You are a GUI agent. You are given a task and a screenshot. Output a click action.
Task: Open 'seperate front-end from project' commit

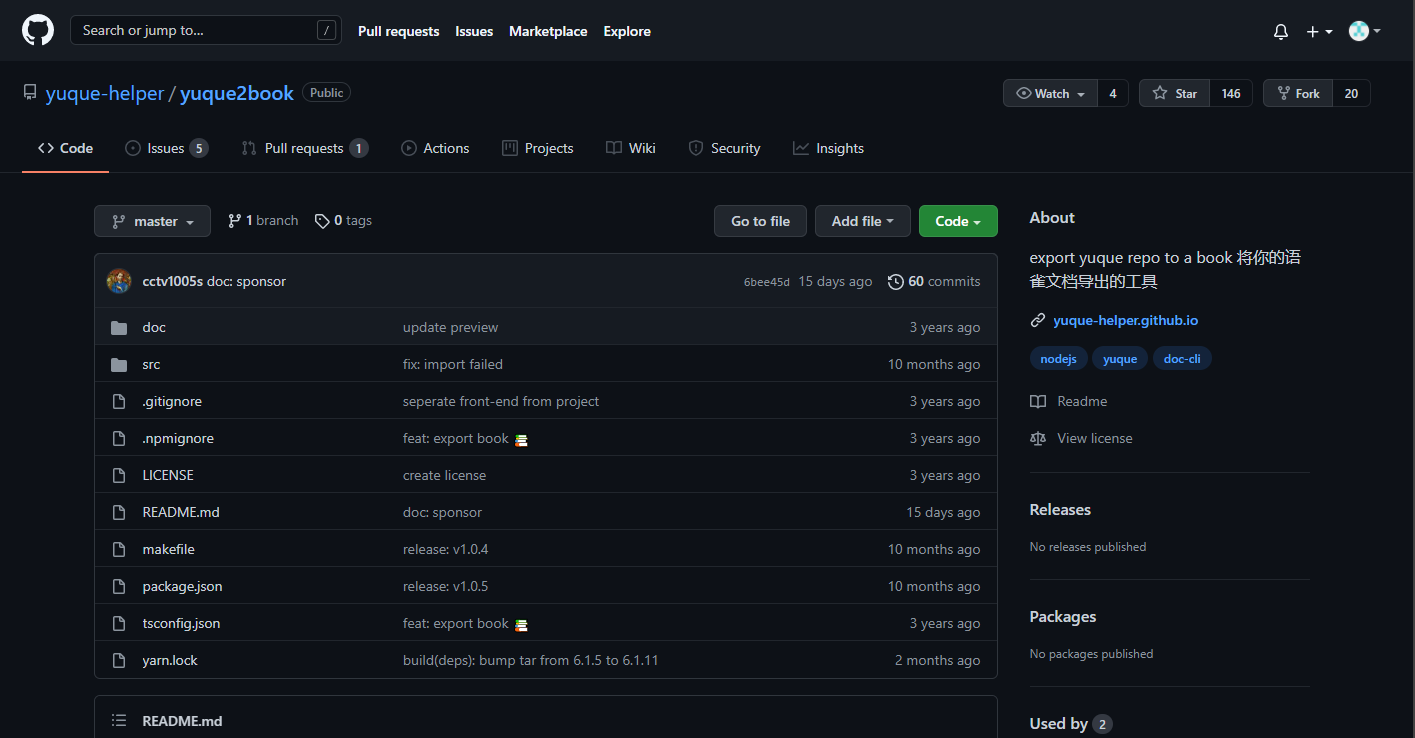coord(501,401)
